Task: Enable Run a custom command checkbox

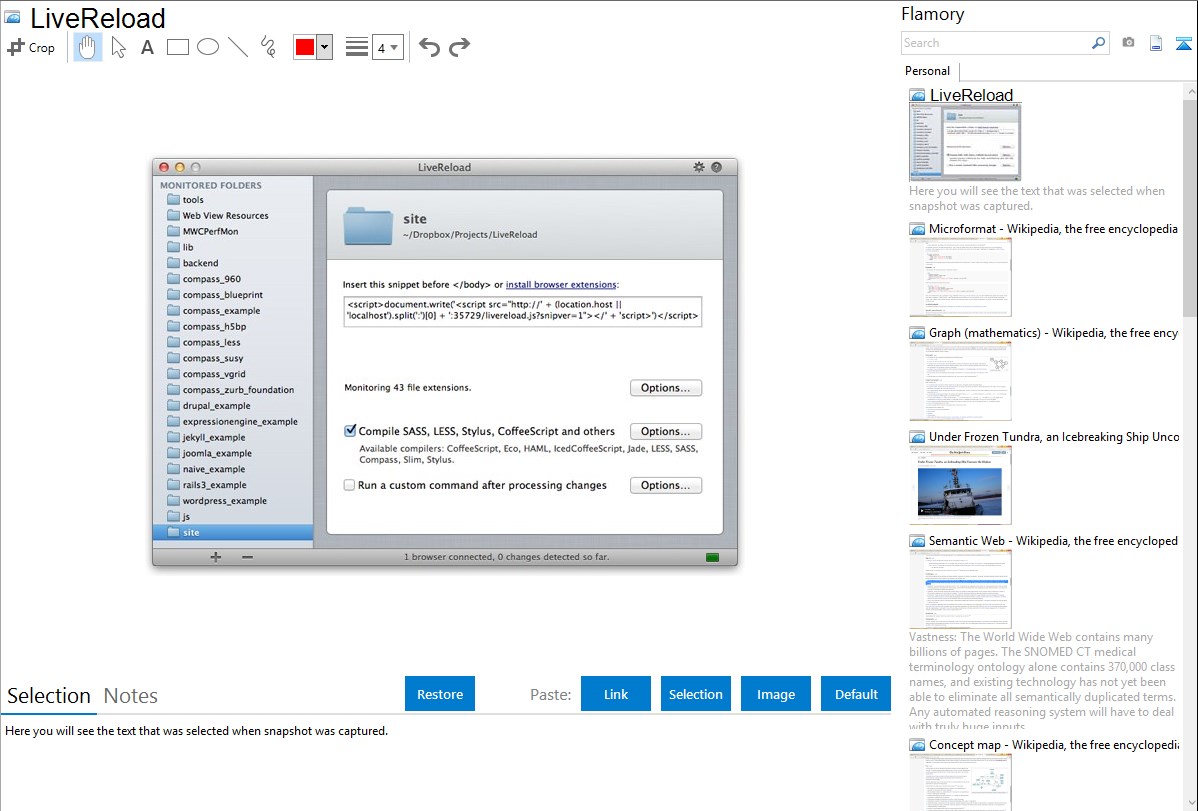Action: tap(349, 485)
